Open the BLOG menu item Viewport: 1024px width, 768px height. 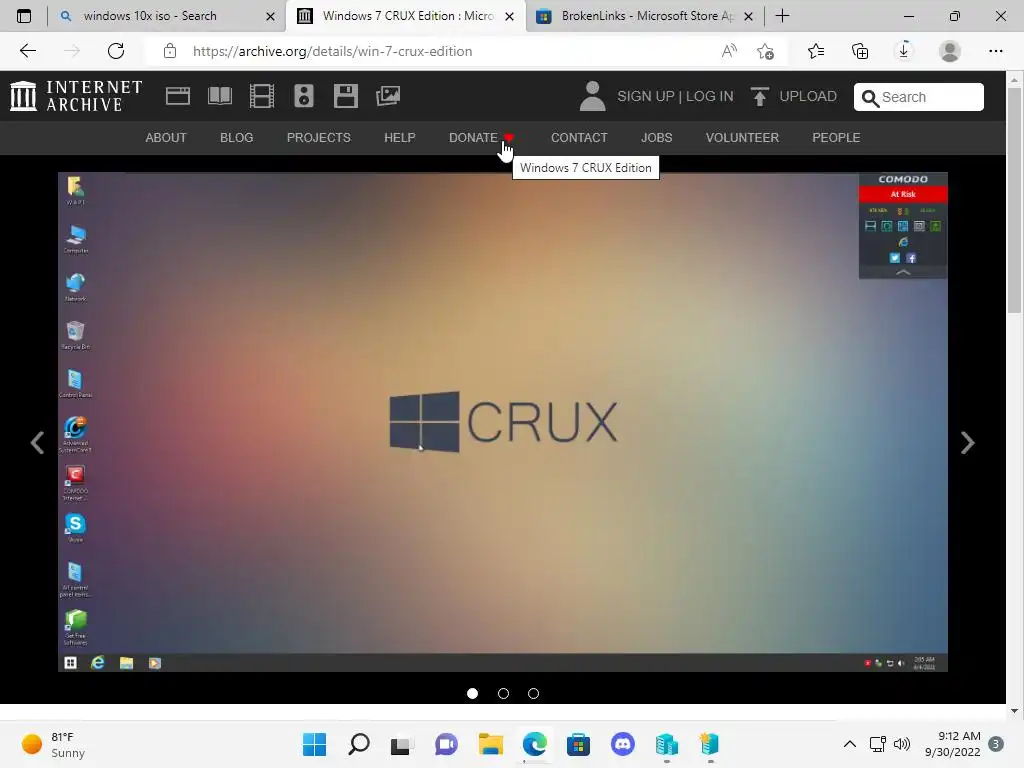(x=236, y=138)
